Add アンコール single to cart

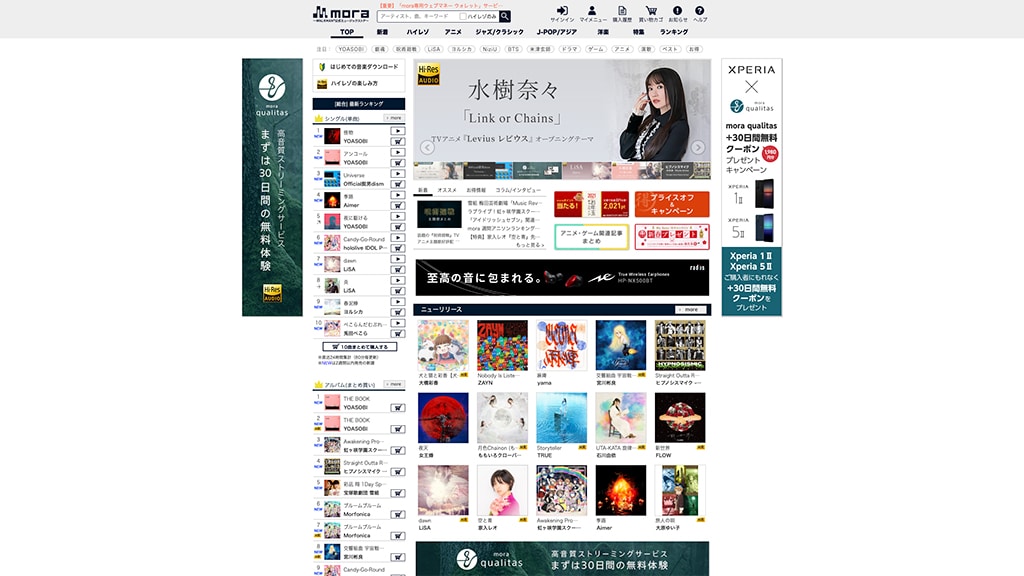pos(397,163)
